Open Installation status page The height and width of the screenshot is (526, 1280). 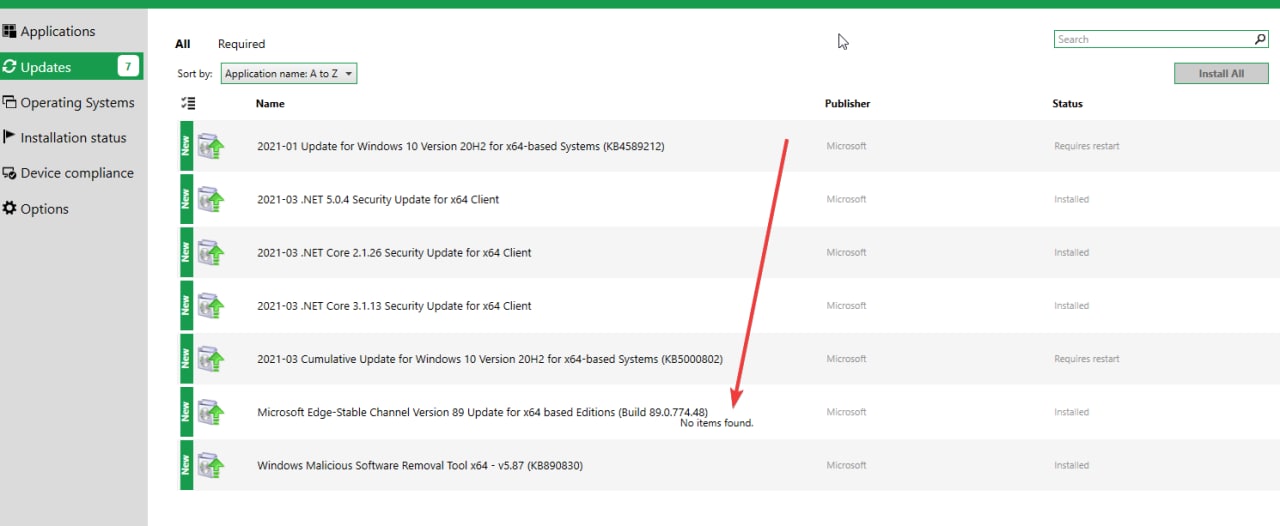click(x=72, y=137)
